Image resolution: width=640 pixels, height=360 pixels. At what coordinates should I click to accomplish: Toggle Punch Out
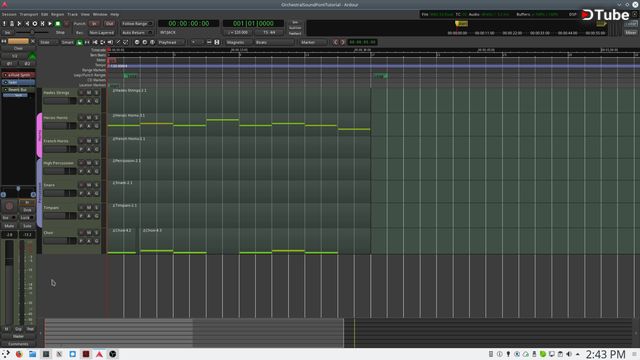click(109, 24)
